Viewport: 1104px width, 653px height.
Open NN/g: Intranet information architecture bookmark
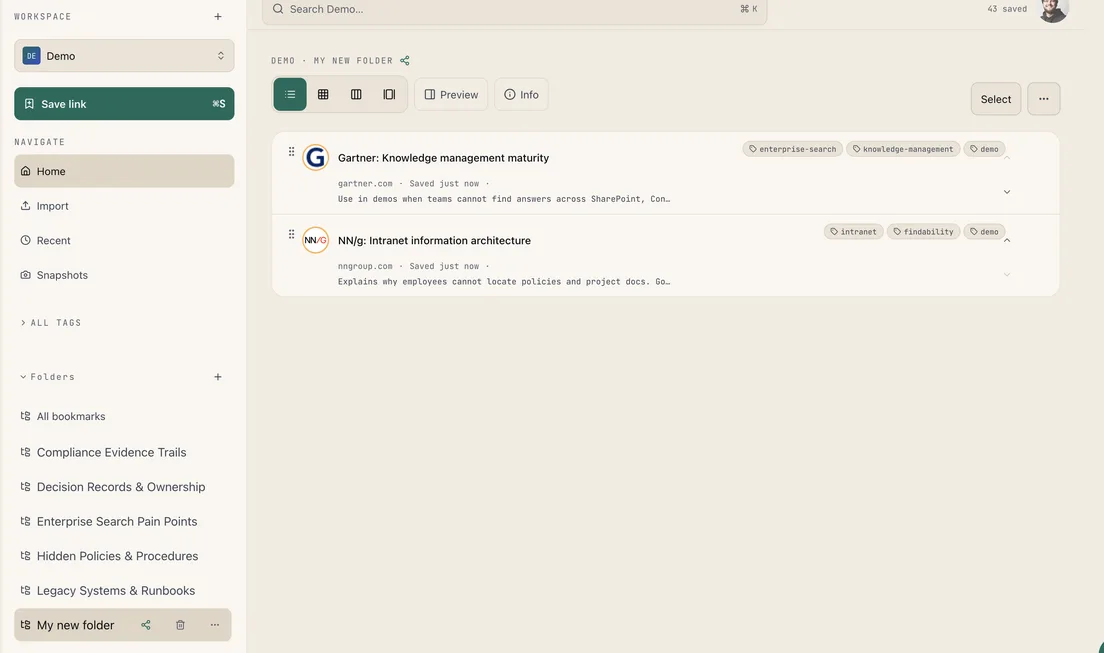pyautogui.click(x=434, y=240)
